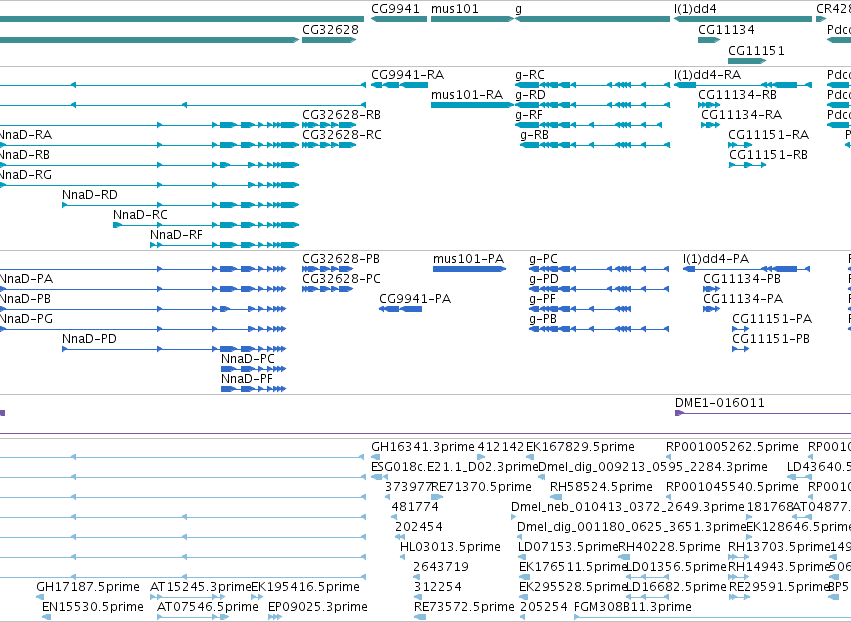The image size is (851, 622).
Task: Click the NnaD-RC transcript label
Action: coord(140,215)
